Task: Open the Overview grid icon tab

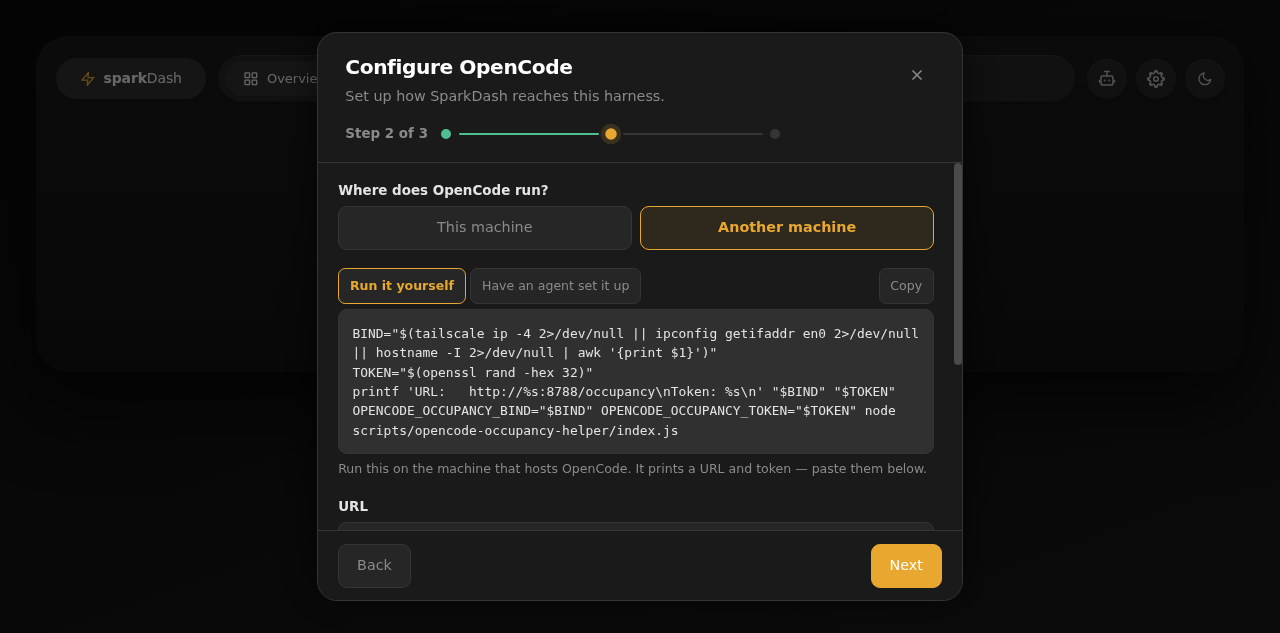Action: (x=251, y=79)
